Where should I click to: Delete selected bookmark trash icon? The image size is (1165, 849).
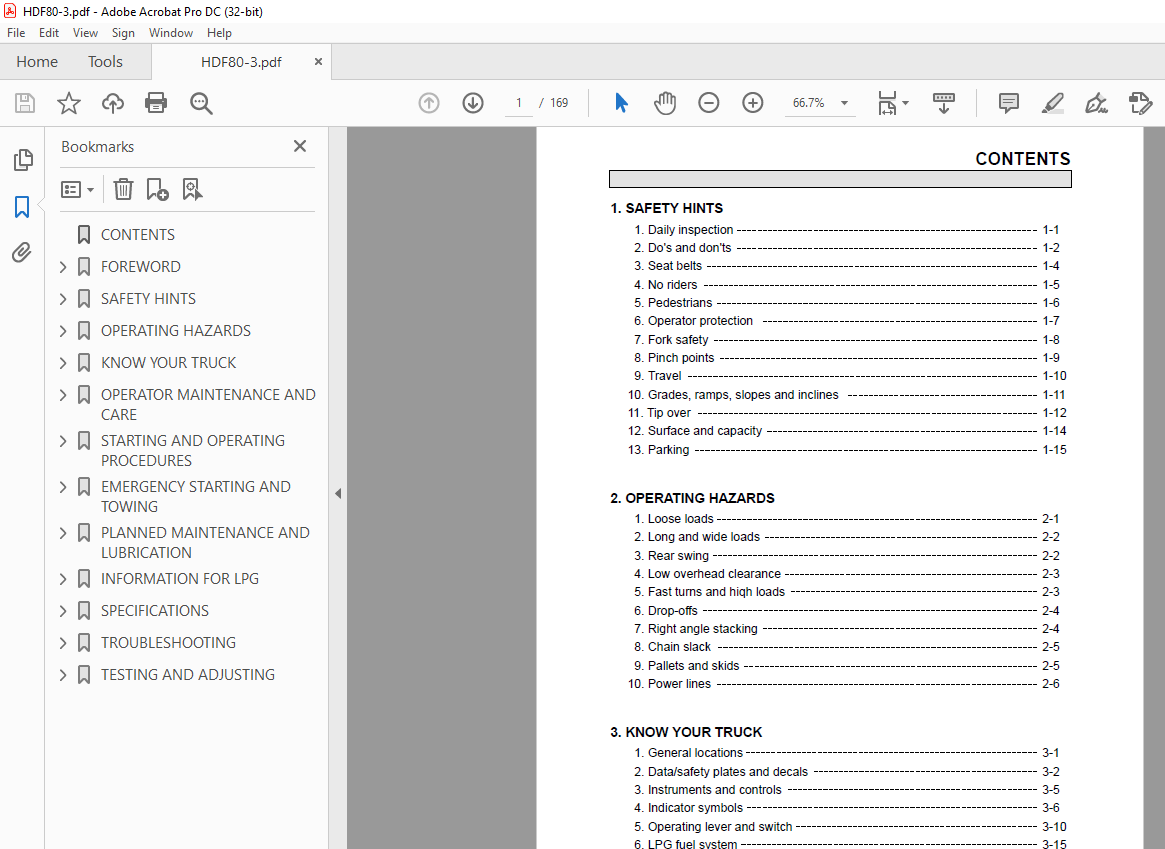coord(123,189)
